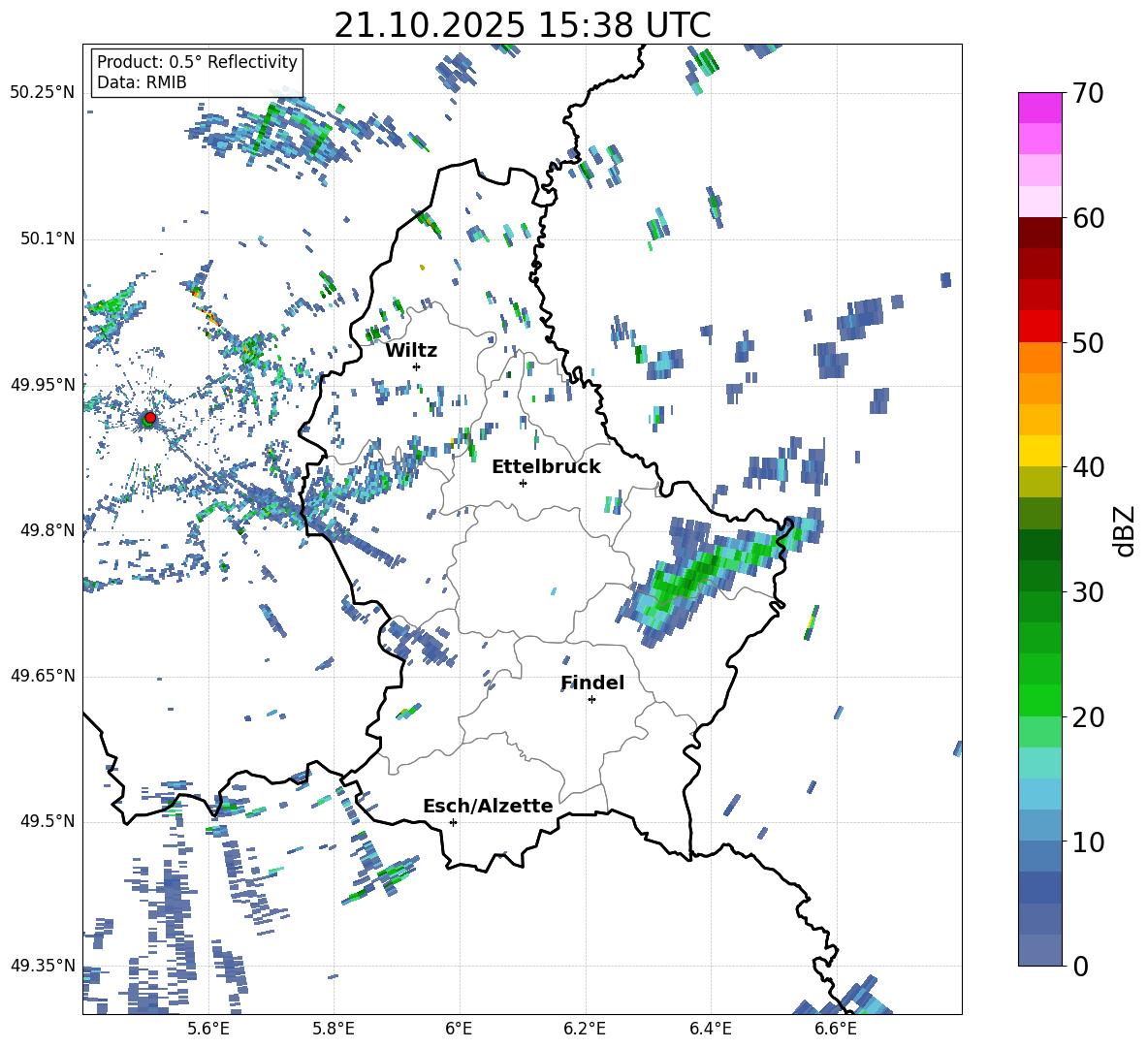Click the Data: RMIB text
Image resolution: width=1148 pixels, height=1048 pixels.
pyautogui.click(x=142, y=82)
